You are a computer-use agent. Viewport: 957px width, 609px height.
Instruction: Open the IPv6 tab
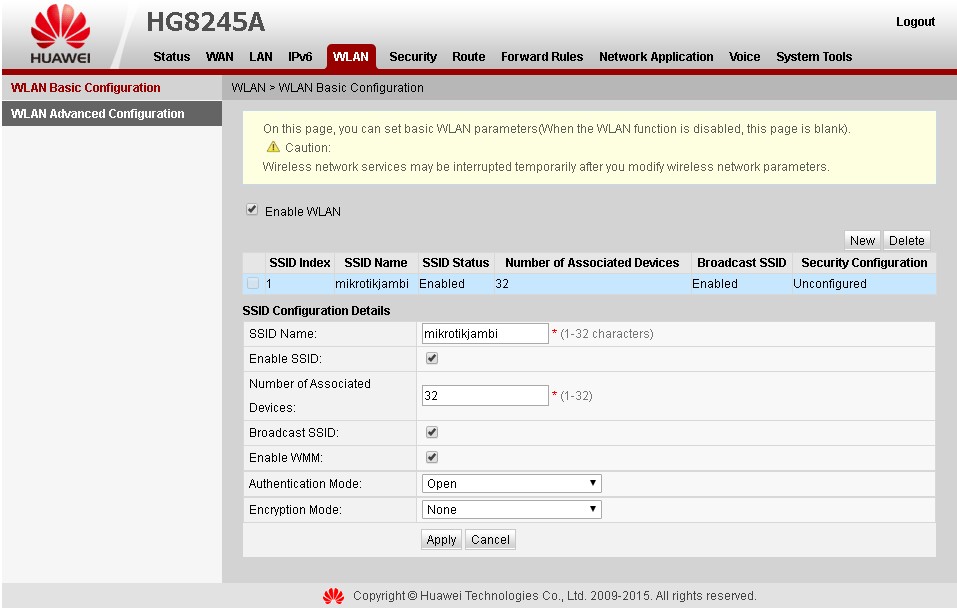tap(300, 57)
